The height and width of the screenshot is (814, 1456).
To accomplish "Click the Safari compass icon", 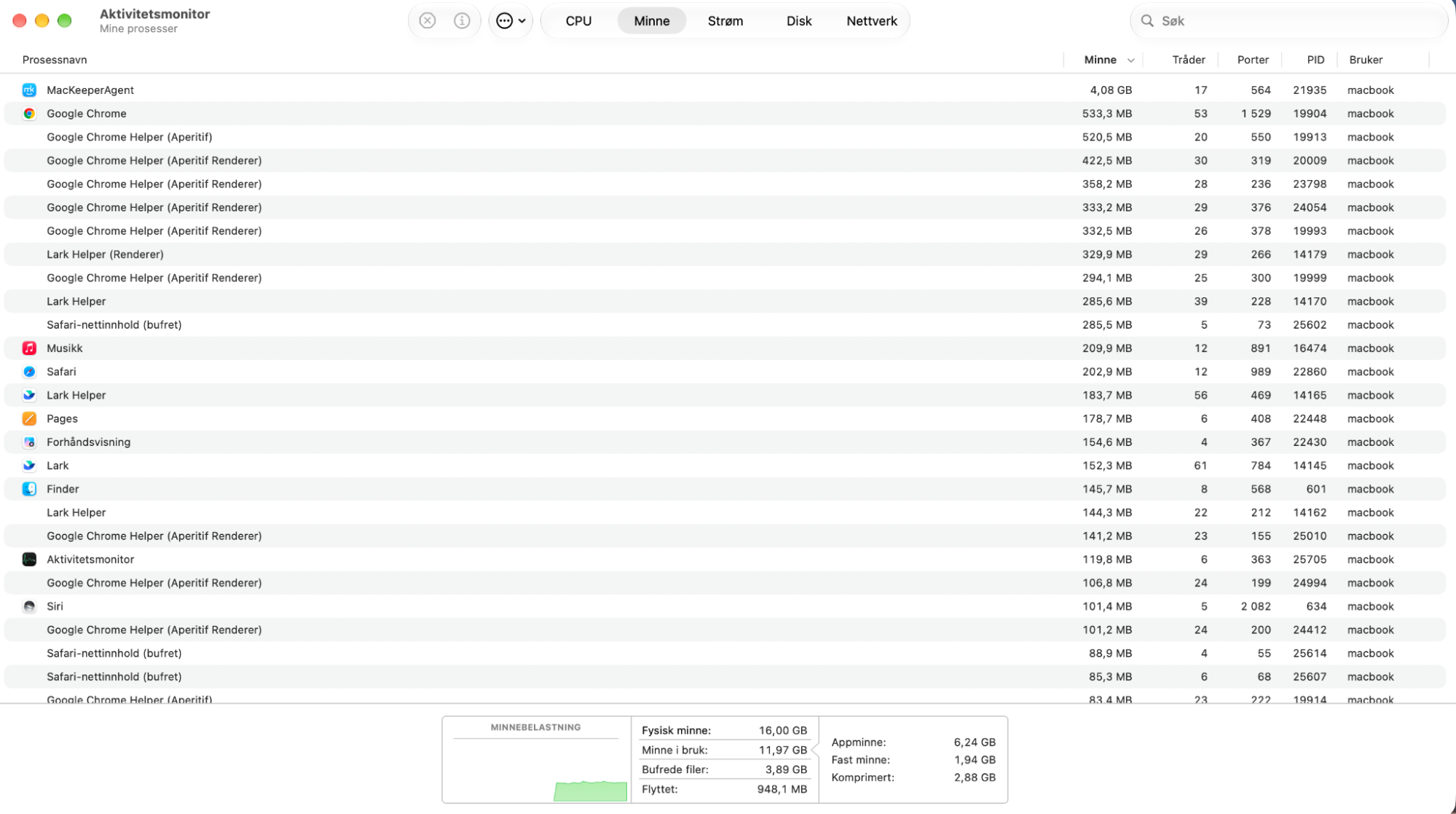I will pyautogui.click(x=29, y=371).
